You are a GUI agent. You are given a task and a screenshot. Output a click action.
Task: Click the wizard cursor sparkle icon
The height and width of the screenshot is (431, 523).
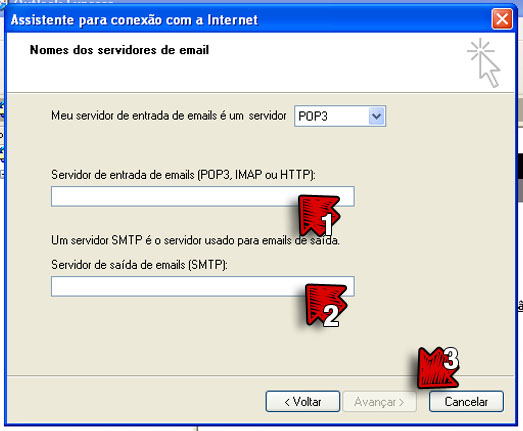(x=484, y=63)
